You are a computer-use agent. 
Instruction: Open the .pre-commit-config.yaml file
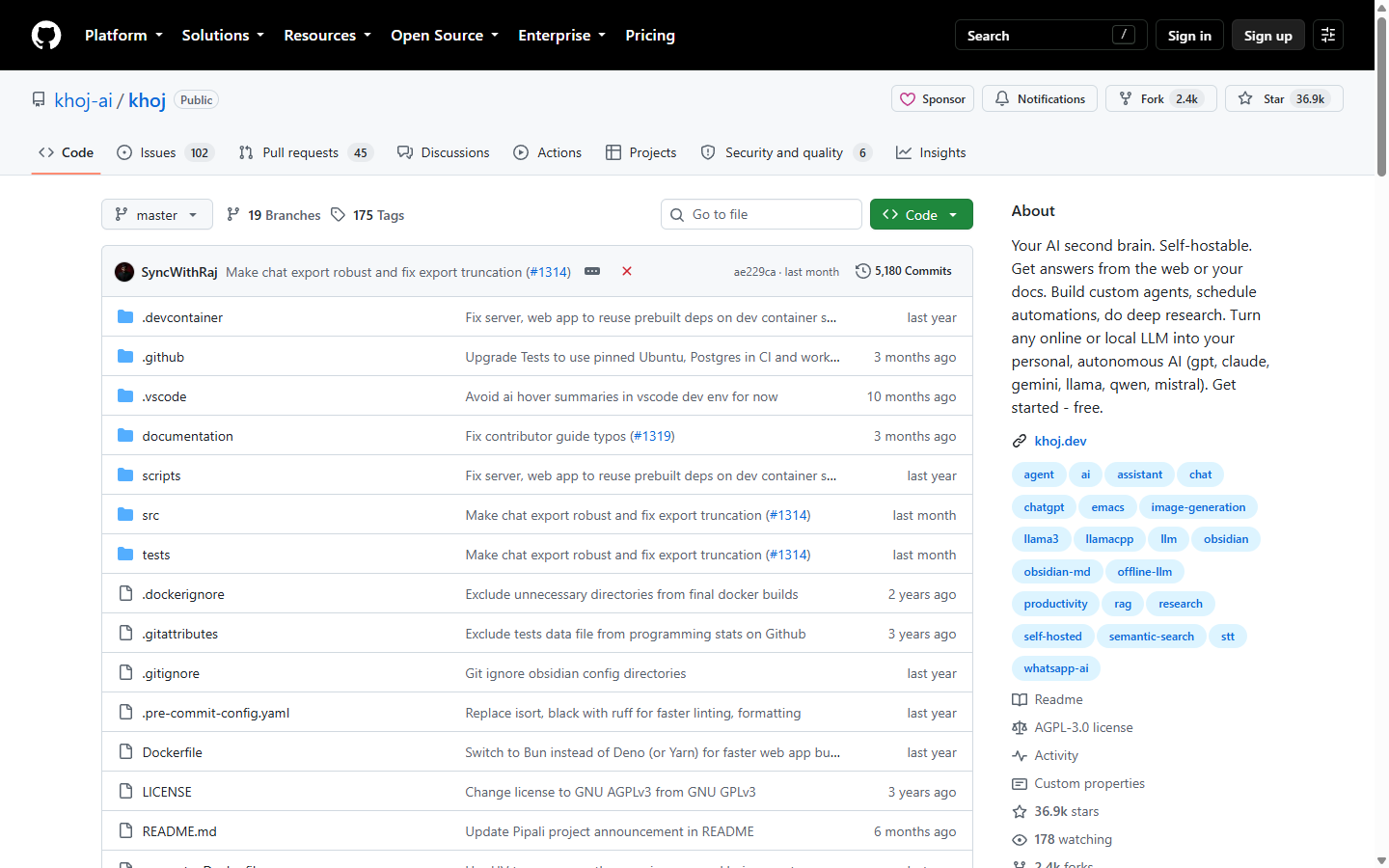216,713
